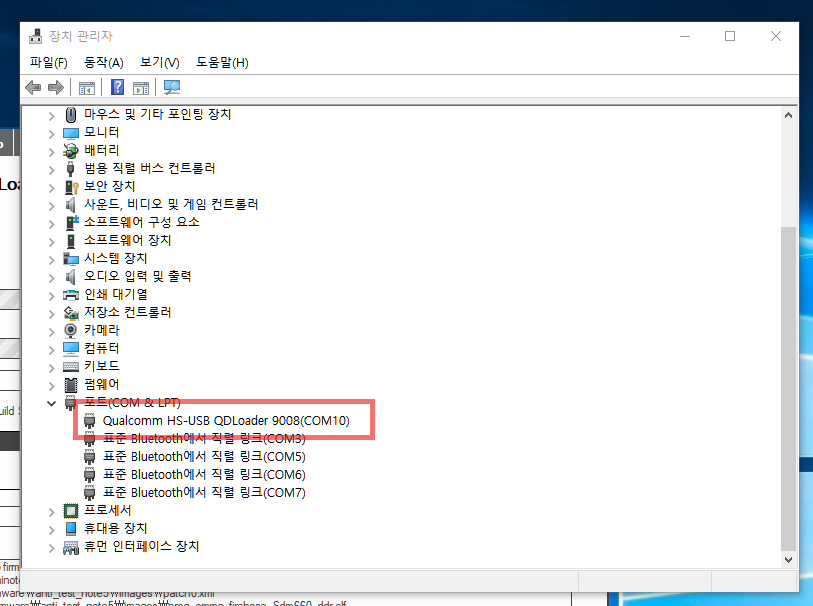Click the mouse icon beside 마우스 및 기타 포인팅 장치
Image resolution: width=813 pixels, height=606 pixels.
click(71, 115)
